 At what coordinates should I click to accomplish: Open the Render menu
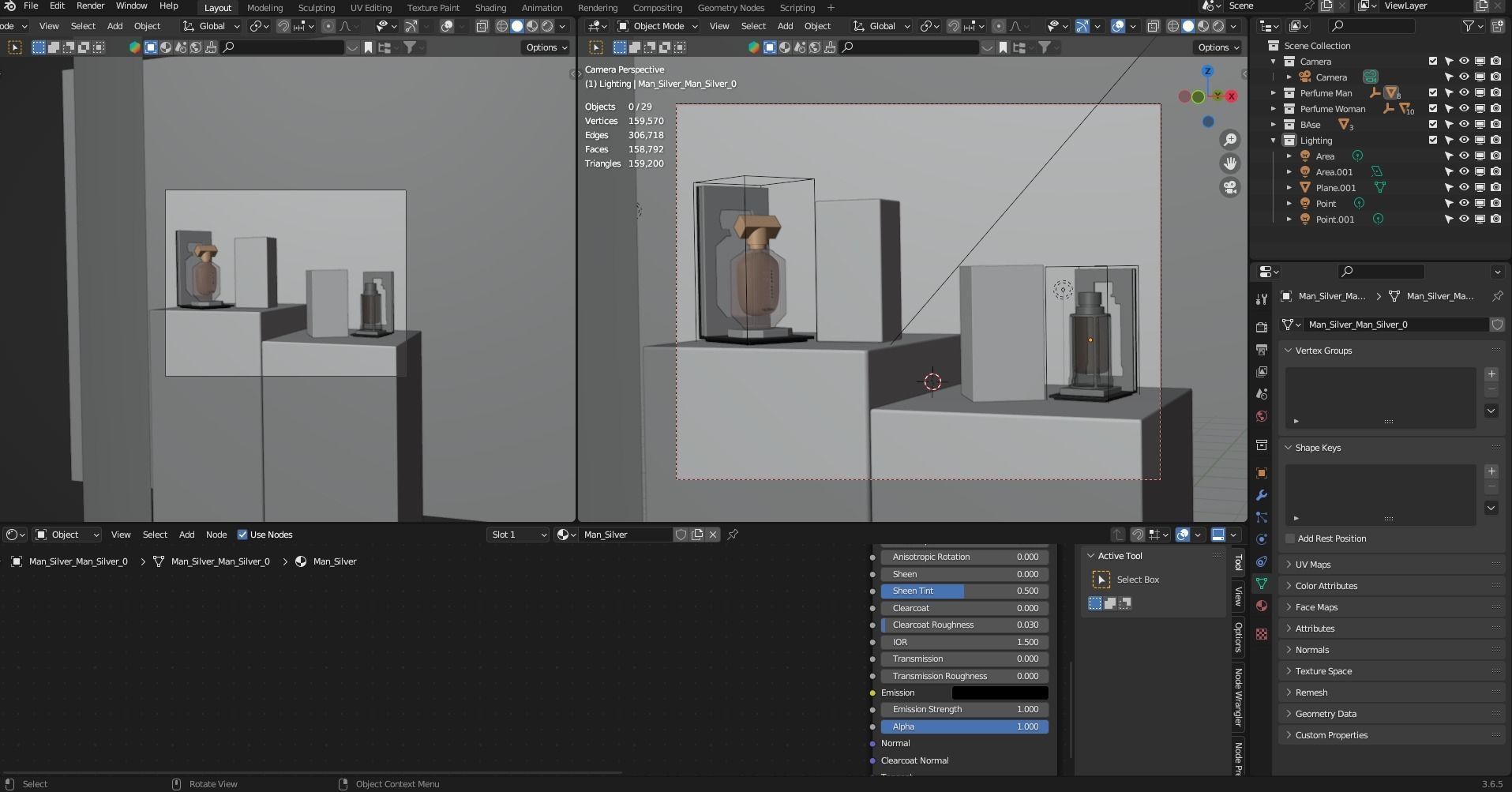(90, 6)
